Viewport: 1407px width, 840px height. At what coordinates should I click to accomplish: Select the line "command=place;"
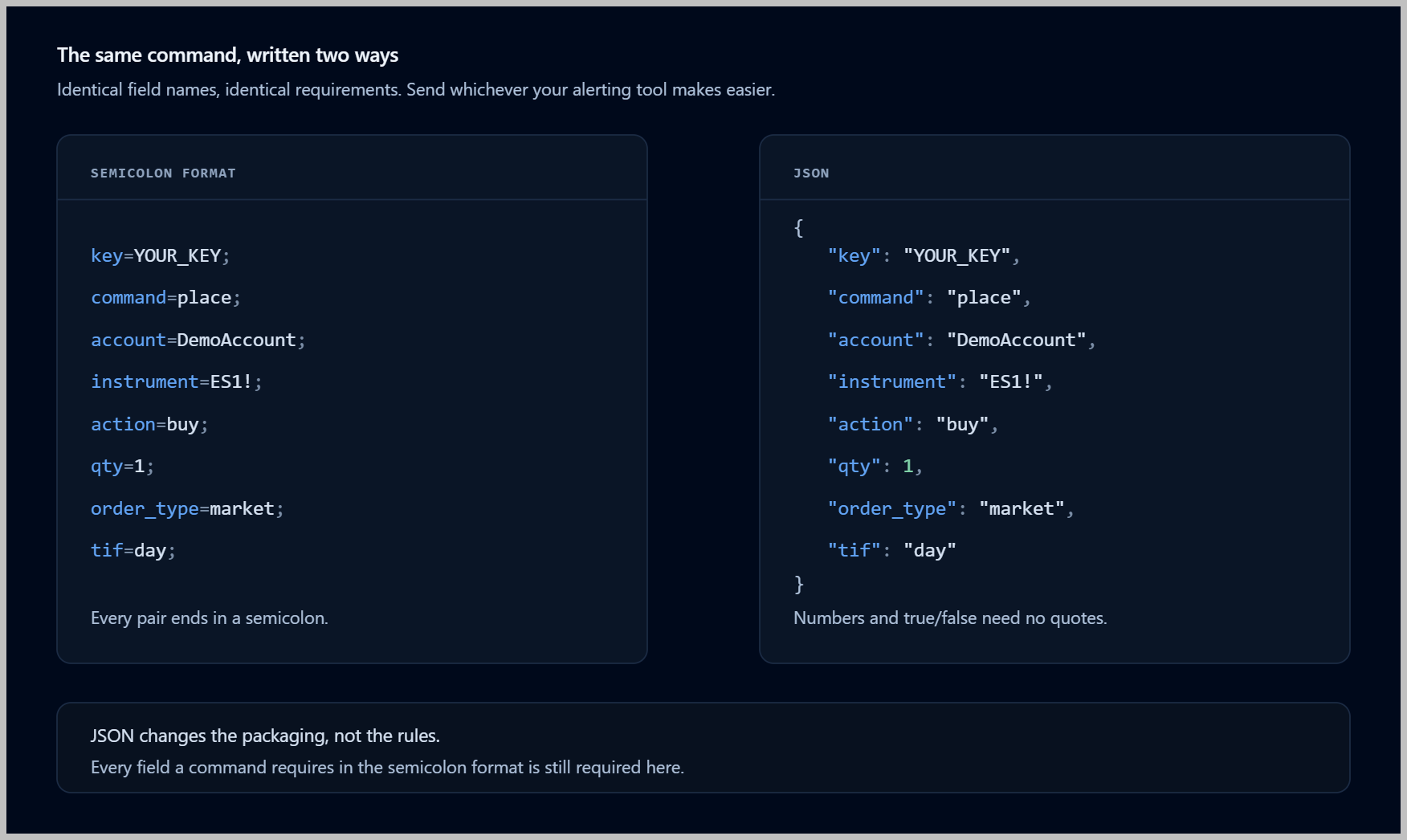(166, 298)
